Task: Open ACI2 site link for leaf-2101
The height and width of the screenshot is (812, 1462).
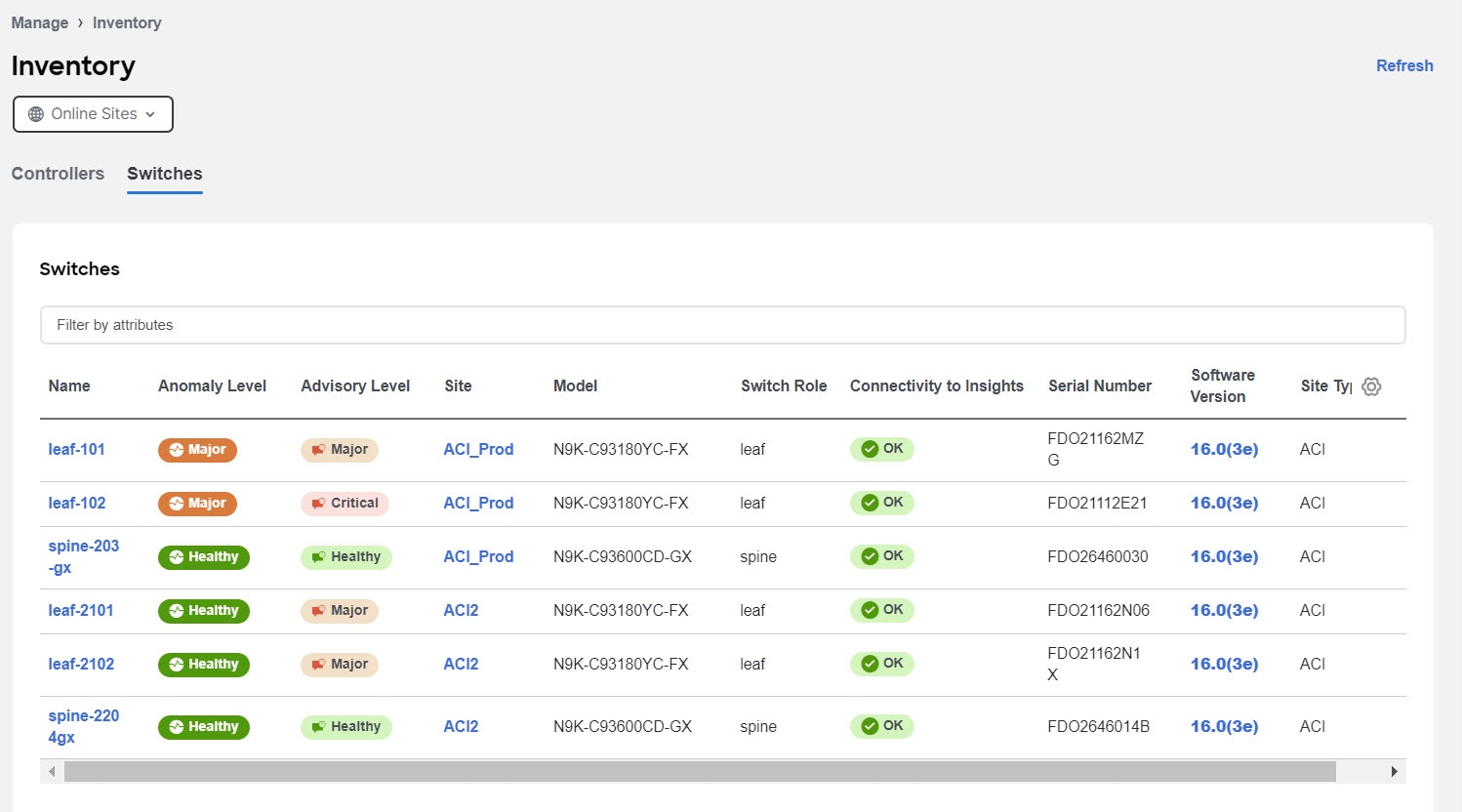Action: click(x=461, y=611)
